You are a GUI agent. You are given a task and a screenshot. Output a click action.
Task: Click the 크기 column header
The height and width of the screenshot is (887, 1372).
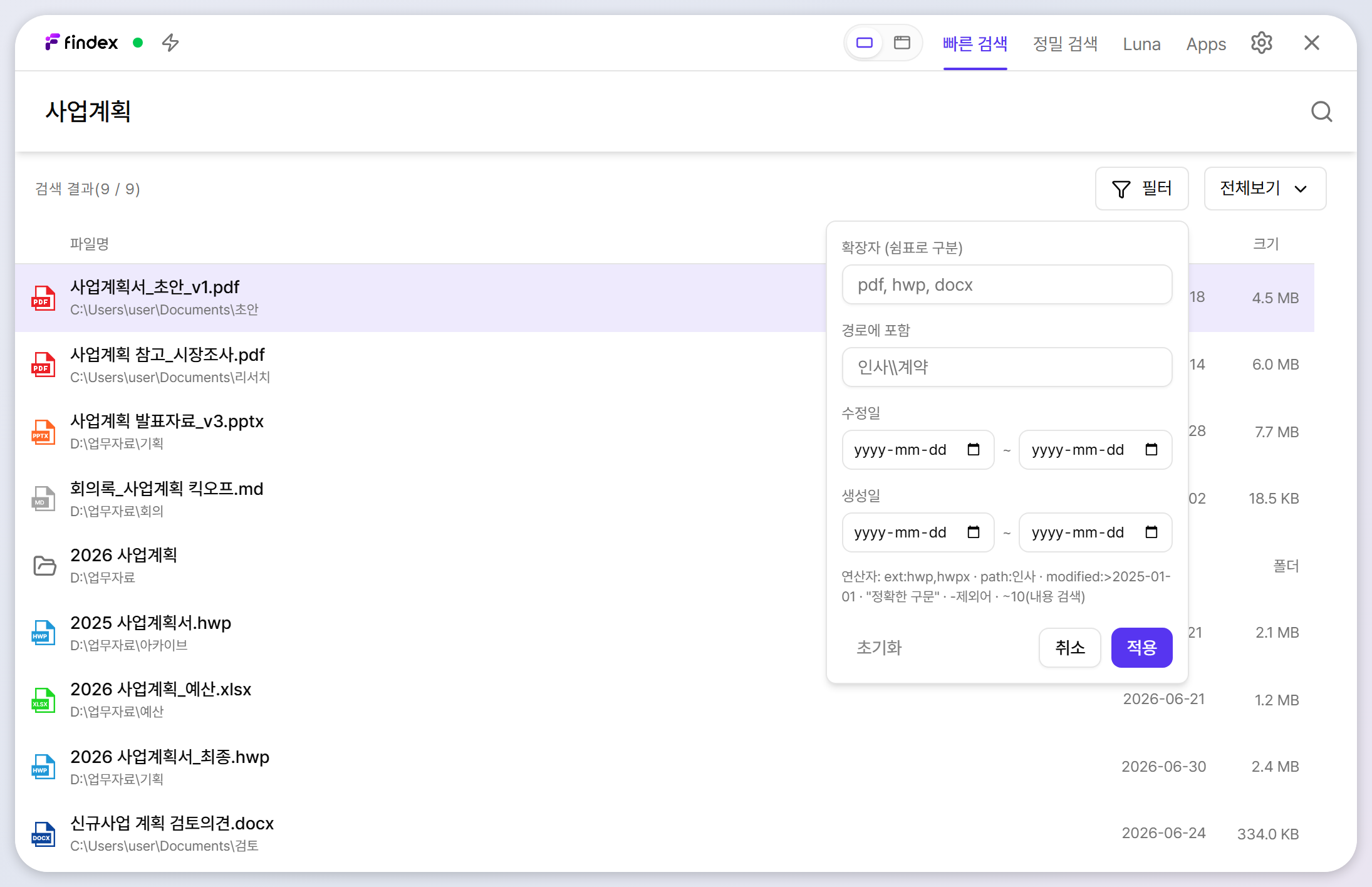(x=1265, y=244)
